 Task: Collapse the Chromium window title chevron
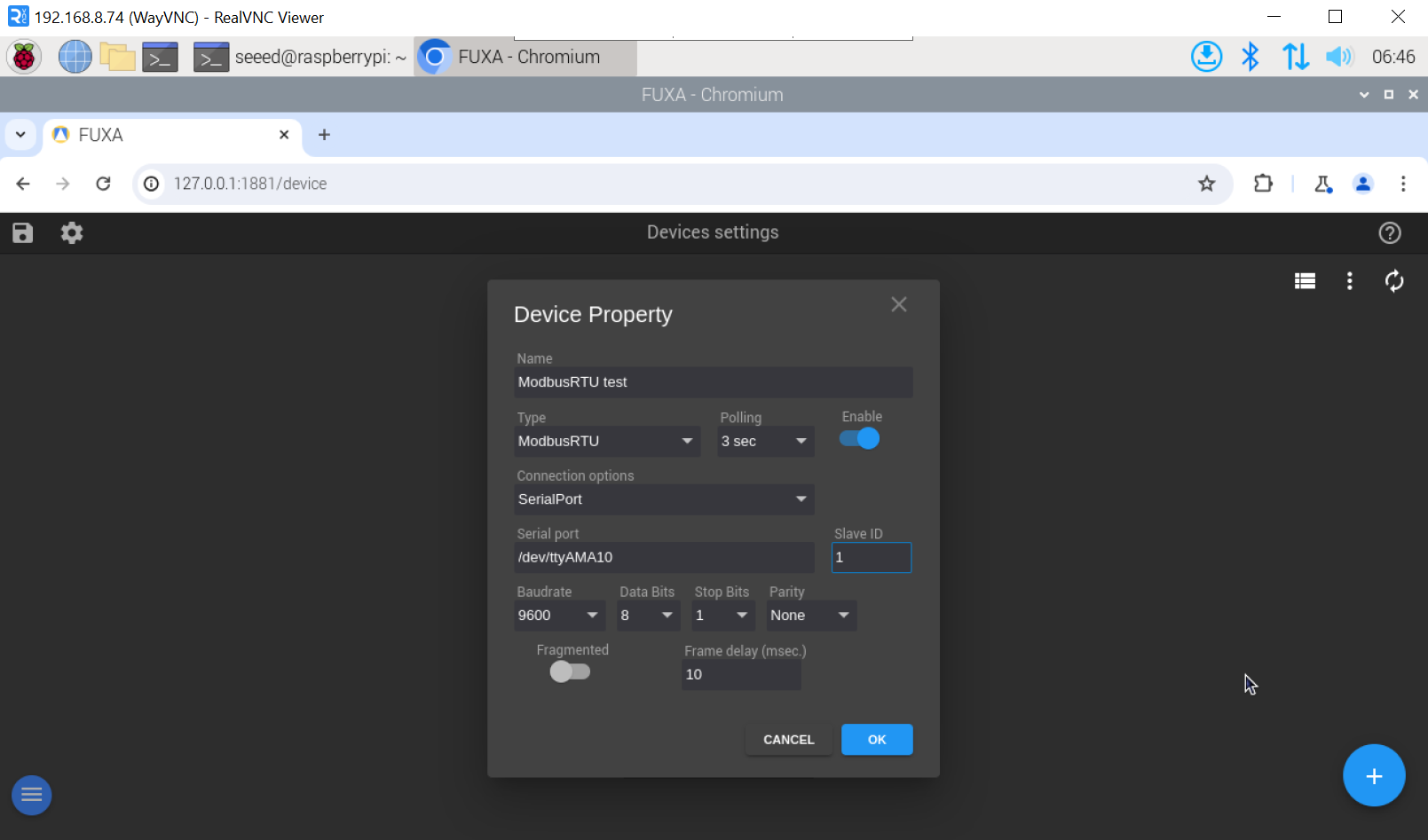tap(1364, 95)
